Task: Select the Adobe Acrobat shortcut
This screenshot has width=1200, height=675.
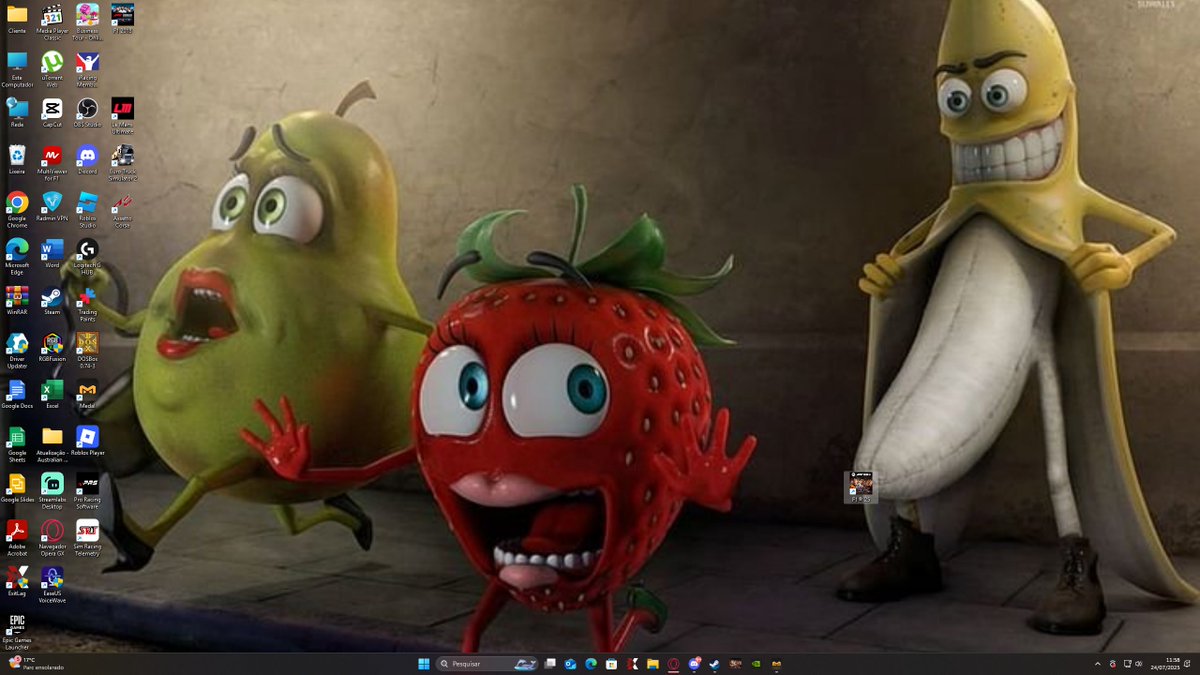Action: (x=17, y=539)
